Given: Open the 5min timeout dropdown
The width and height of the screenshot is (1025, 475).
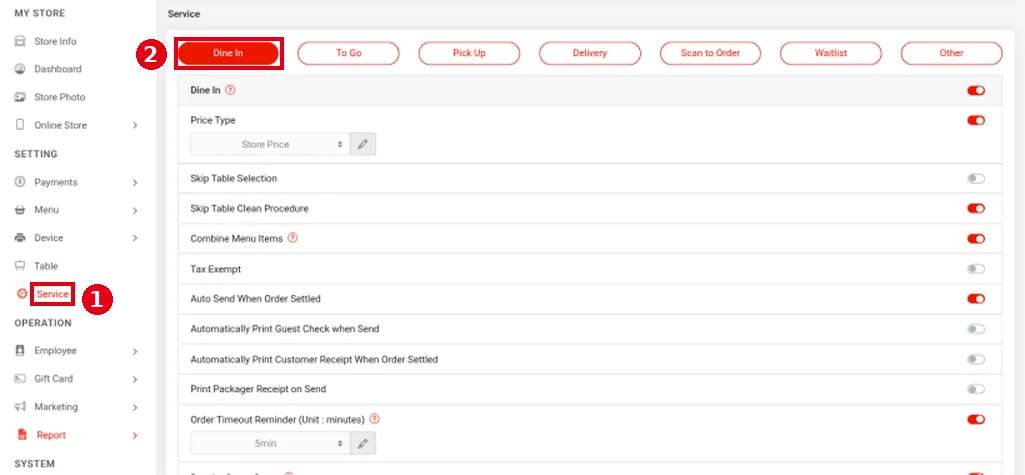Looking at the screenshot, I should (271, 444).
